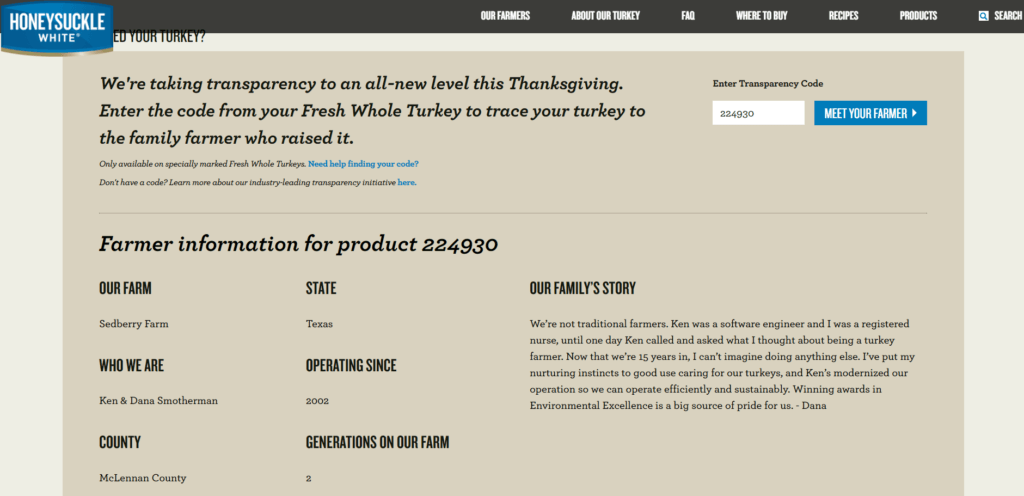Select Where To Buy in navigation

pos(762,16)
